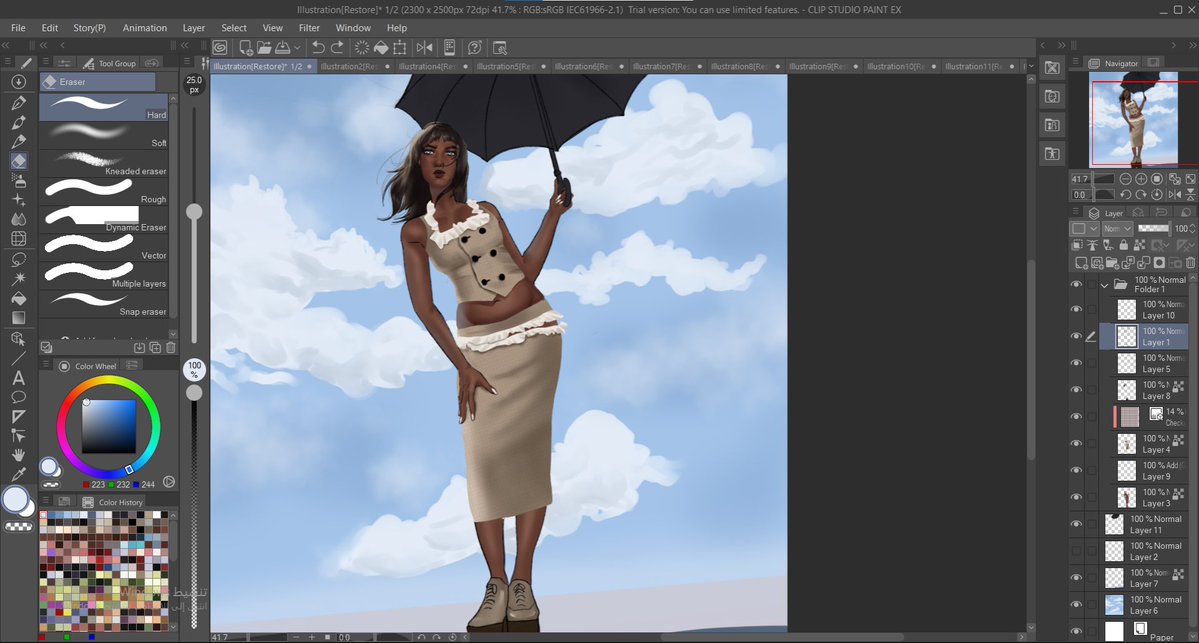This screenshot has height=643, width=1199.
Task: Choose the Soft eraser sub tool
Action: coord(104,135)
